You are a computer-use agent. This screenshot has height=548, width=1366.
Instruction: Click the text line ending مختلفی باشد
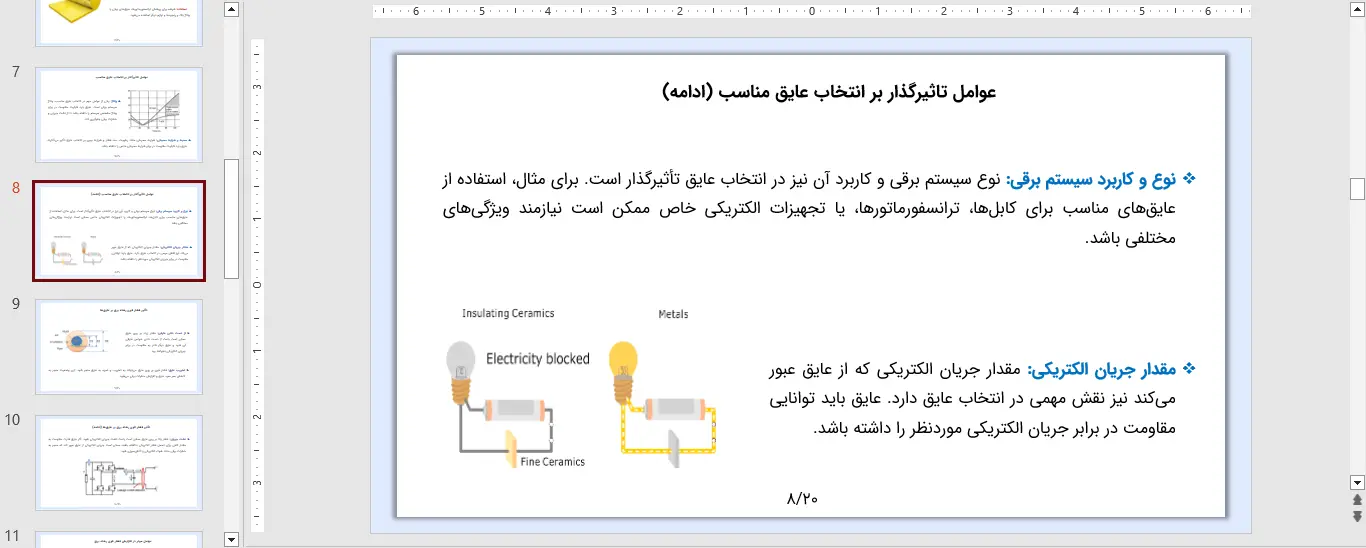tap(1131, 240)
